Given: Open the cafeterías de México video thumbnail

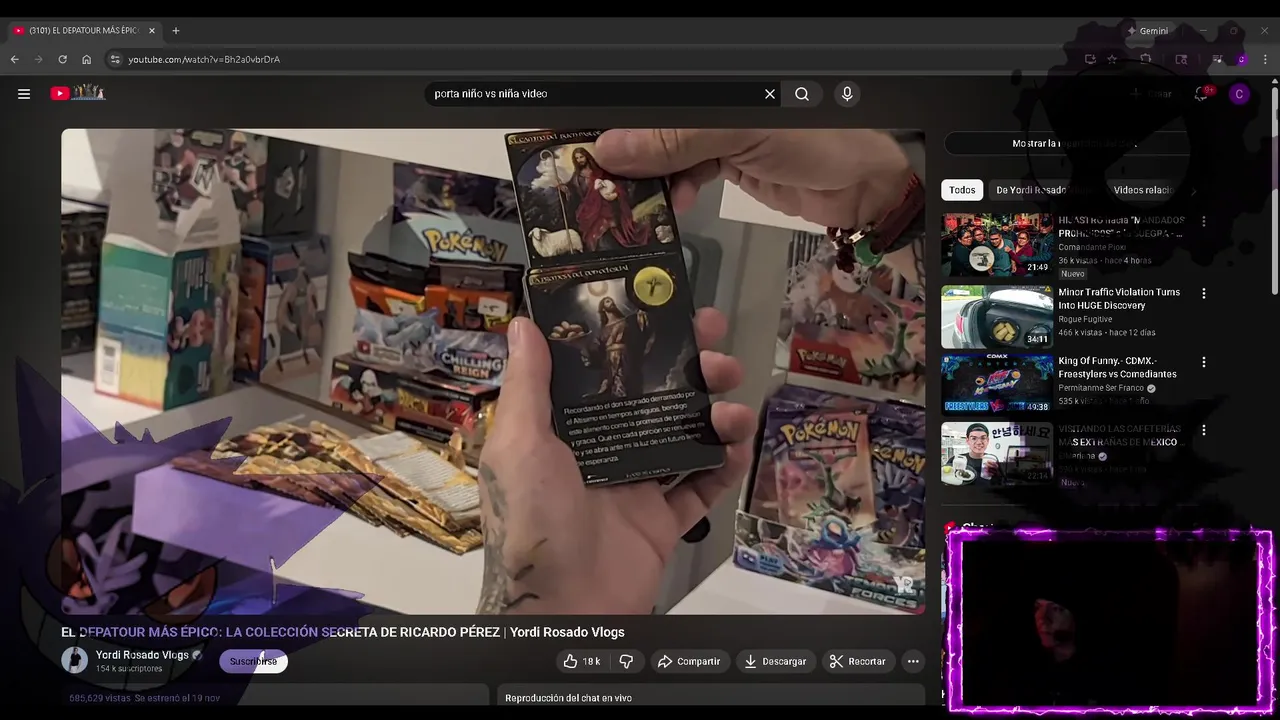Looking at the screenshot, I should [x=997, y=453].
